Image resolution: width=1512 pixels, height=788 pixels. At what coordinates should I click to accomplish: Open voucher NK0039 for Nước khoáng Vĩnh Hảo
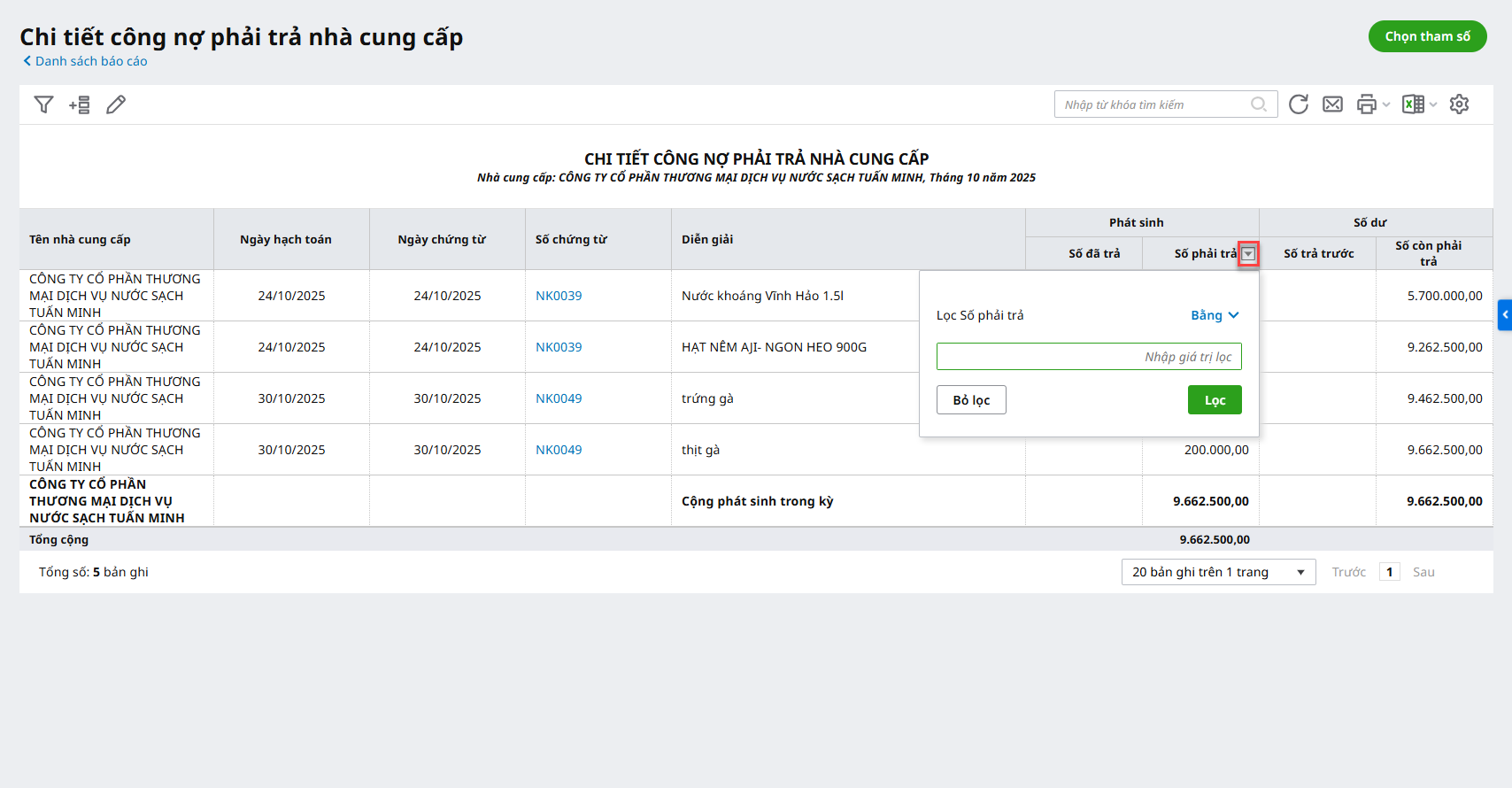pyautogui.click(x=559, y=296)
